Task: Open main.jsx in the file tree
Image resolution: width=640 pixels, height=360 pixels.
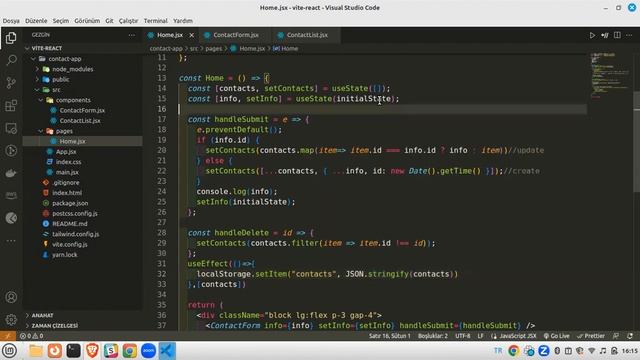Action: (x=82, y=172)
